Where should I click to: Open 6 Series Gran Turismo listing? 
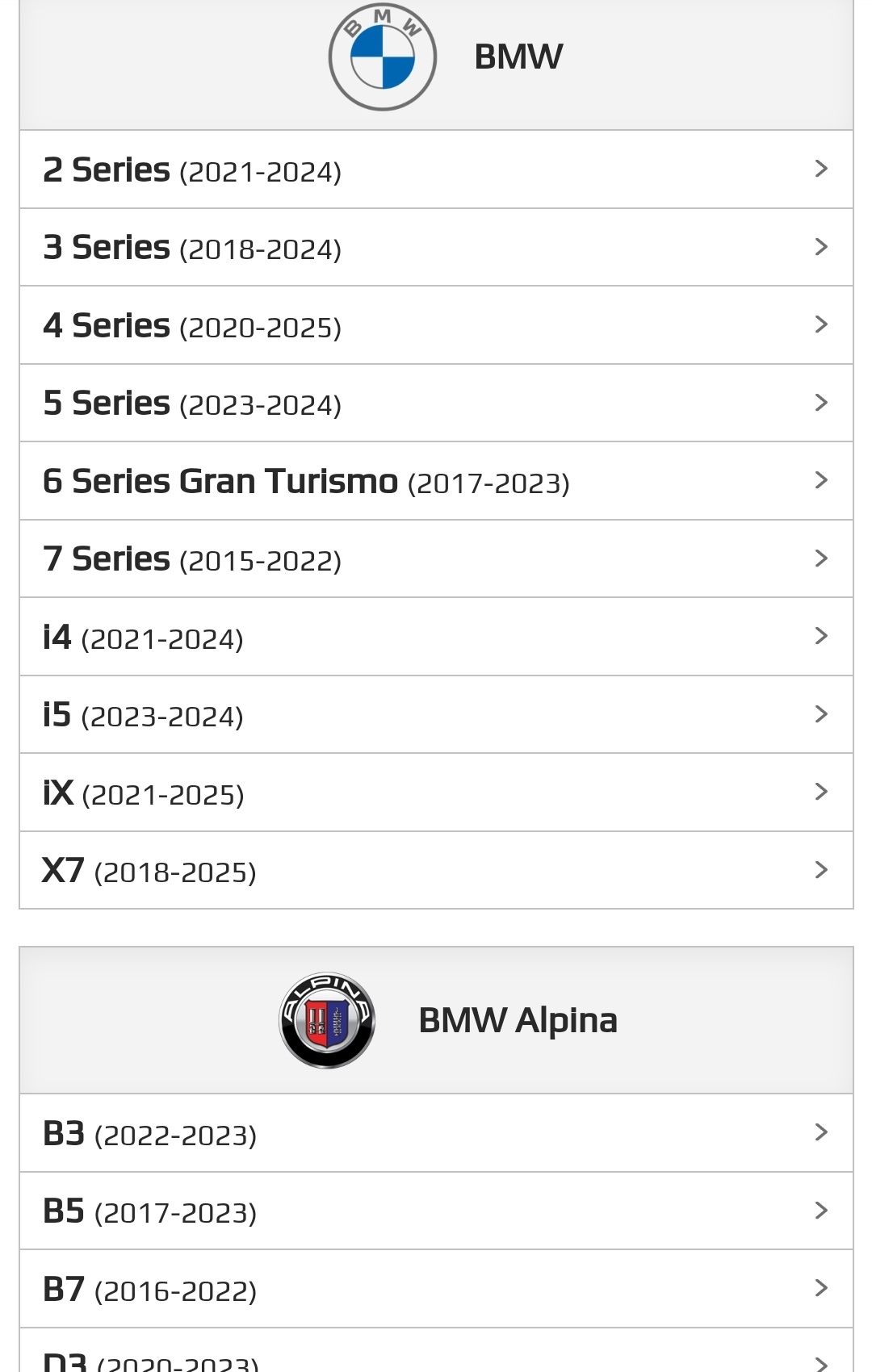point(436,481)
